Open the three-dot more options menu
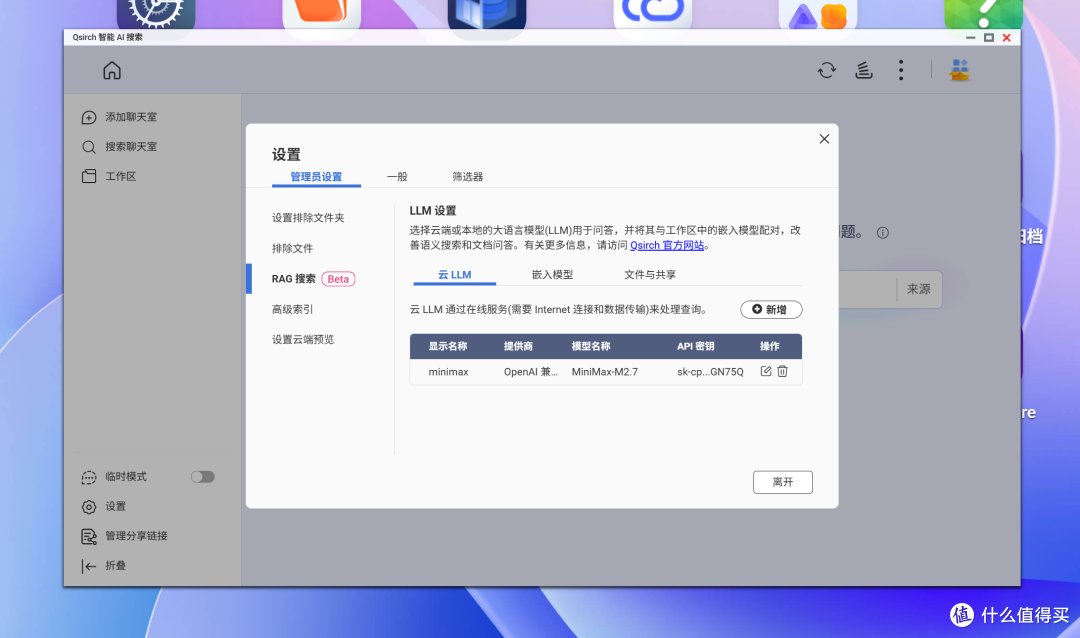The height and width of the screenshot is (638, 1080). click(901, 70)
